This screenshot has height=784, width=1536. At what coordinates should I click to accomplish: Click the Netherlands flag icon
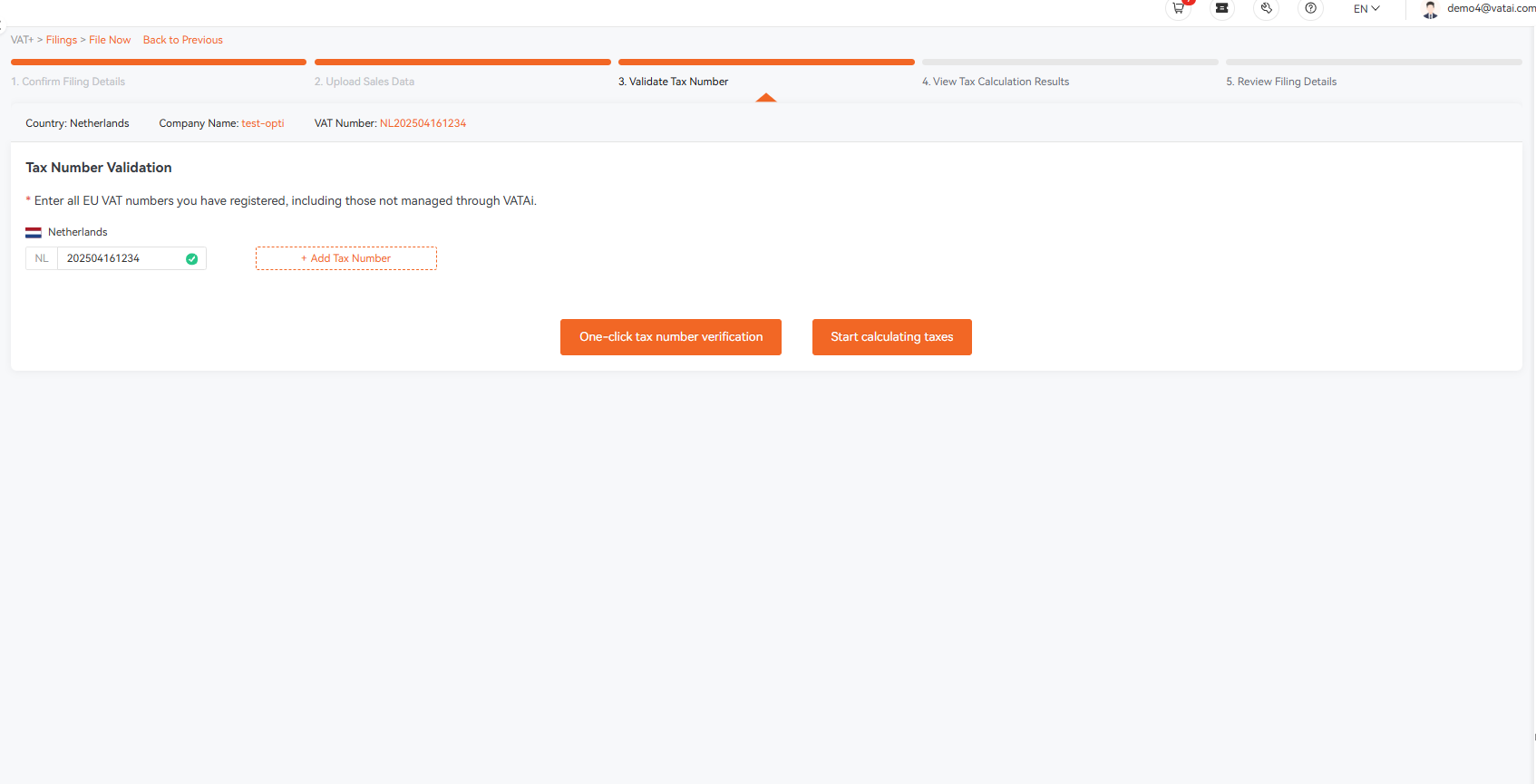[34, 233]
